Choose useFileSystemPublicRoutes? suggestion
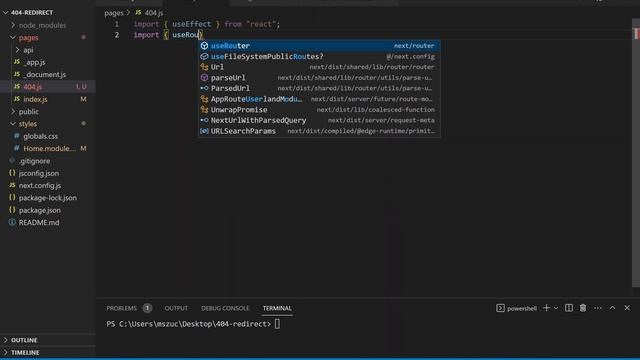640x360 pixels. pyautogui.click(x=319, y=56)
